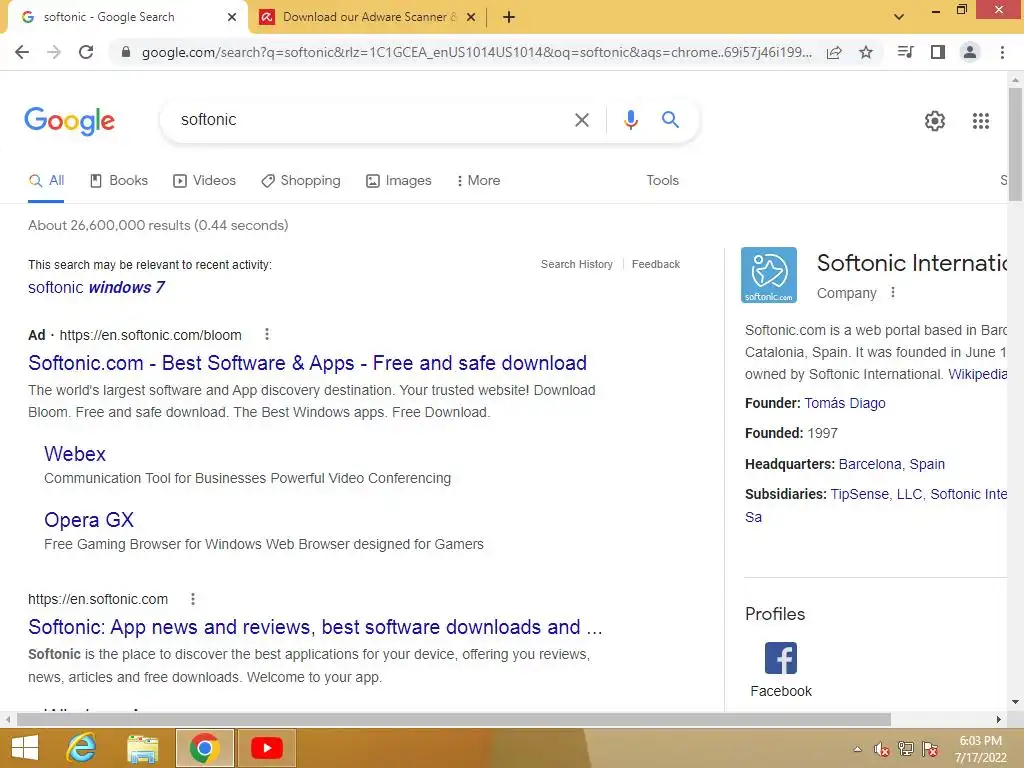Open the Chrome profile avatar

click(x=970, y=52)
